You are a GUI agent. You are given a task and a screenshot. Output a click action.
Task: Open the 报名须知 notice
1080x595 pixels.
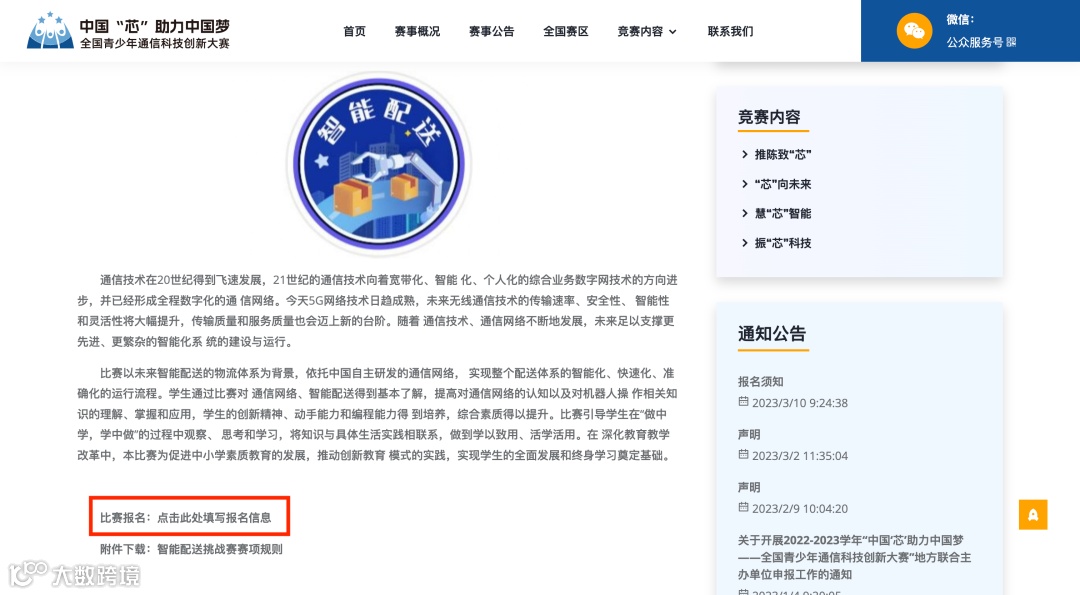pyautogui.click(x=760, y=382)
